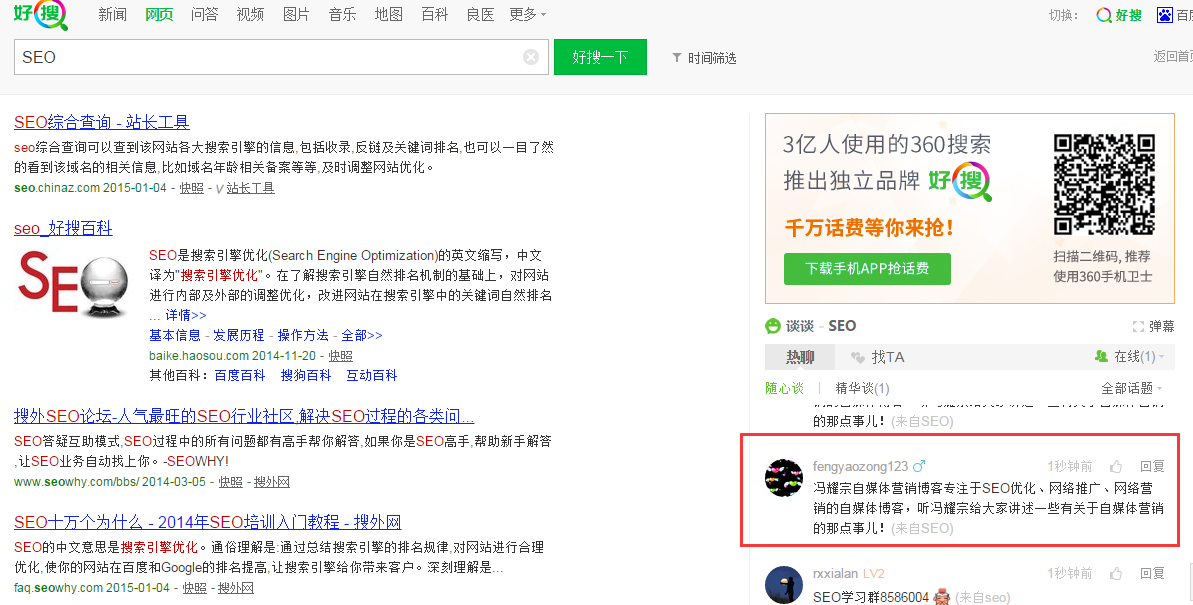Viewport: 1193px width, 605px height.
Task: Open the 时间筛选 time filter
Action: 705,58
